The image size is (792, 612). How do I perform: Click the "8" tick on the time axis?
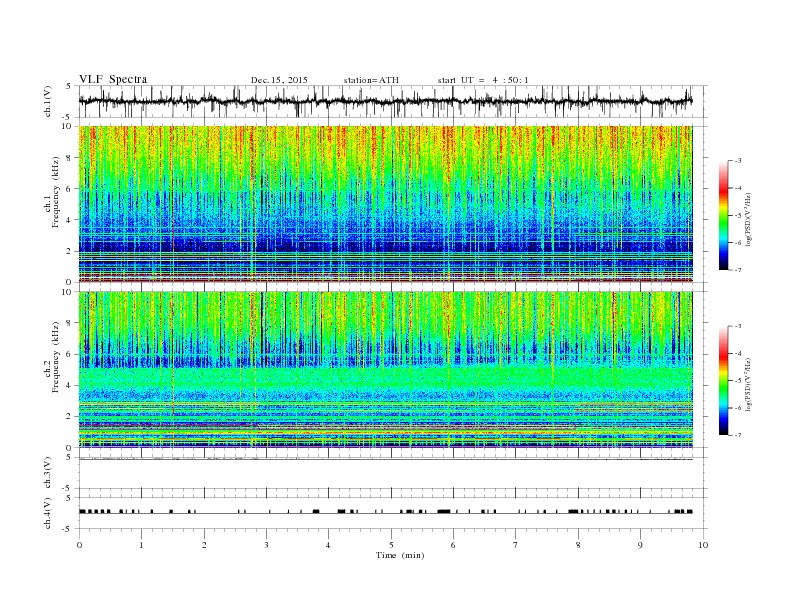pos(578,545)
